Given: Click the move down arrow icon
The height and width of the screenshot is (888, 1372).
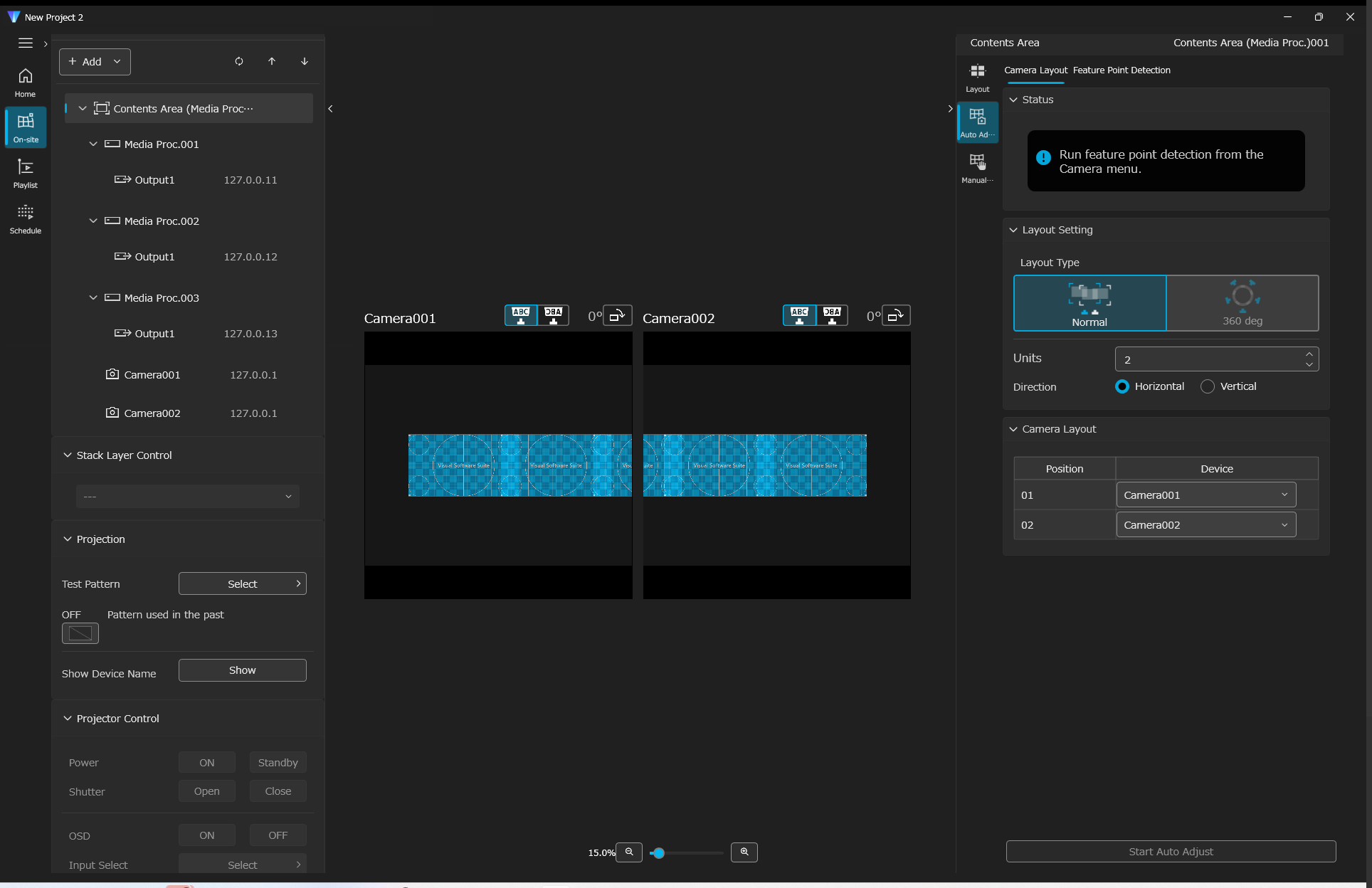Looking at the screenshot, I should click(x=305, y=62).
